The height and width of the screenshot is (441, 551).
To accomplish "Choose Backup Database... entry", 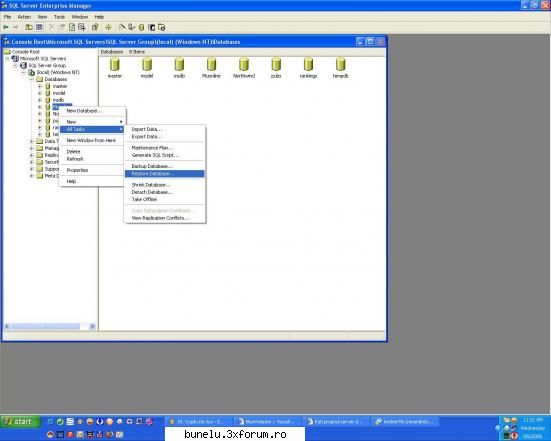I will coord(164,166).
